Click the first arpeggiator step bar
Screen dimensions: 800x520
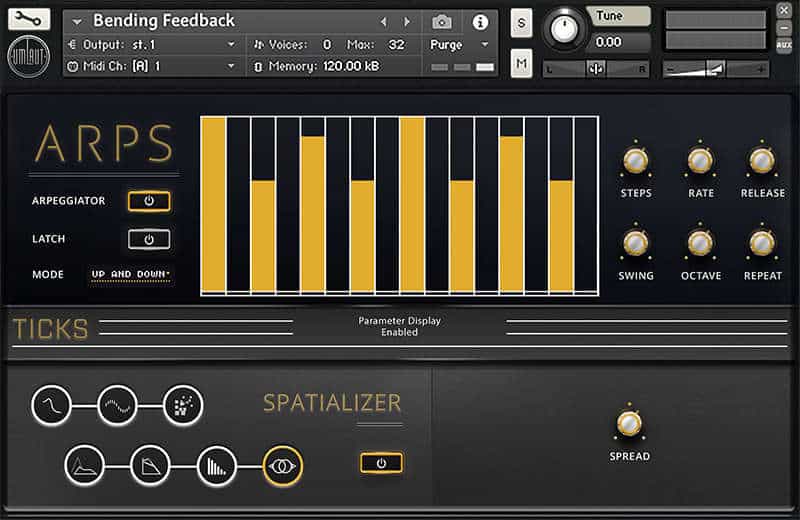click(x=213, y=205)
